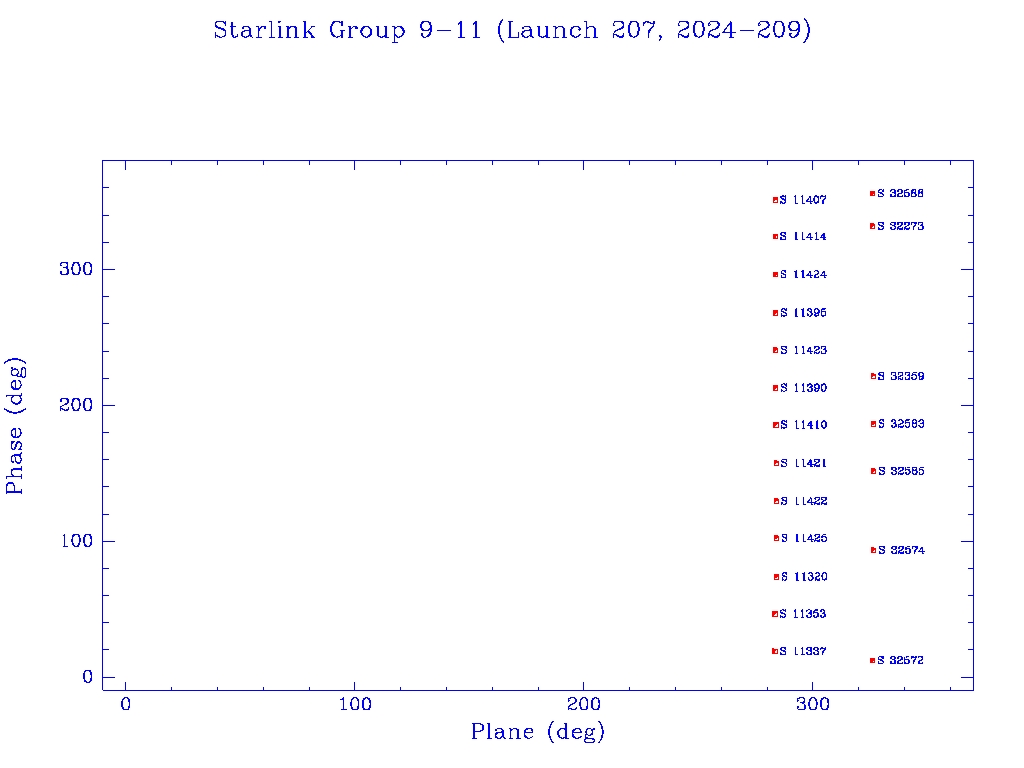Click the red marker beside S 32574
Image resolution: width=1024 pixels, height=768 pixels.
873,551
